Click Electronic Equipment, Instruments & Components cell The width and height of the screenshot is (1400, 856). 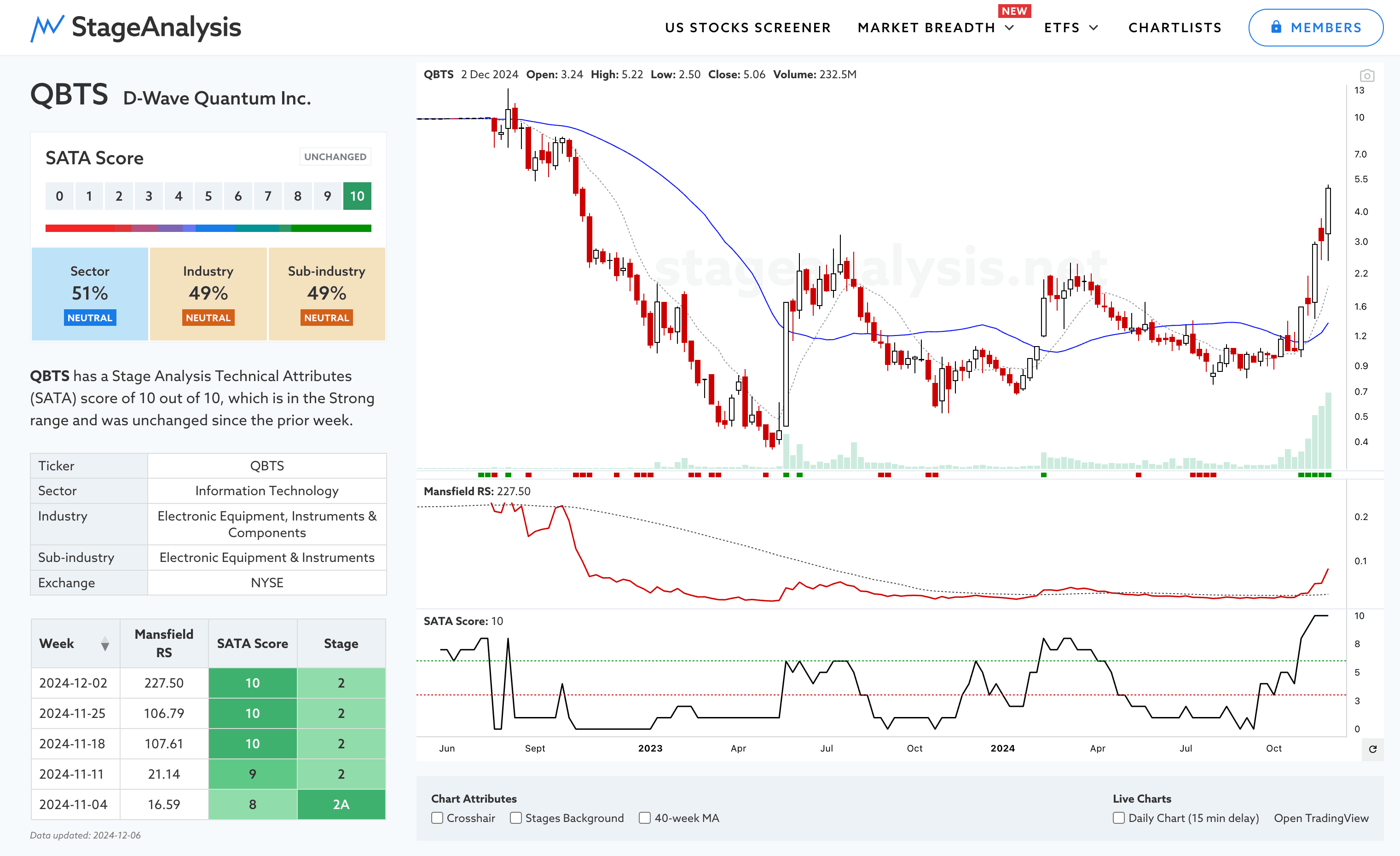point(267,524)
